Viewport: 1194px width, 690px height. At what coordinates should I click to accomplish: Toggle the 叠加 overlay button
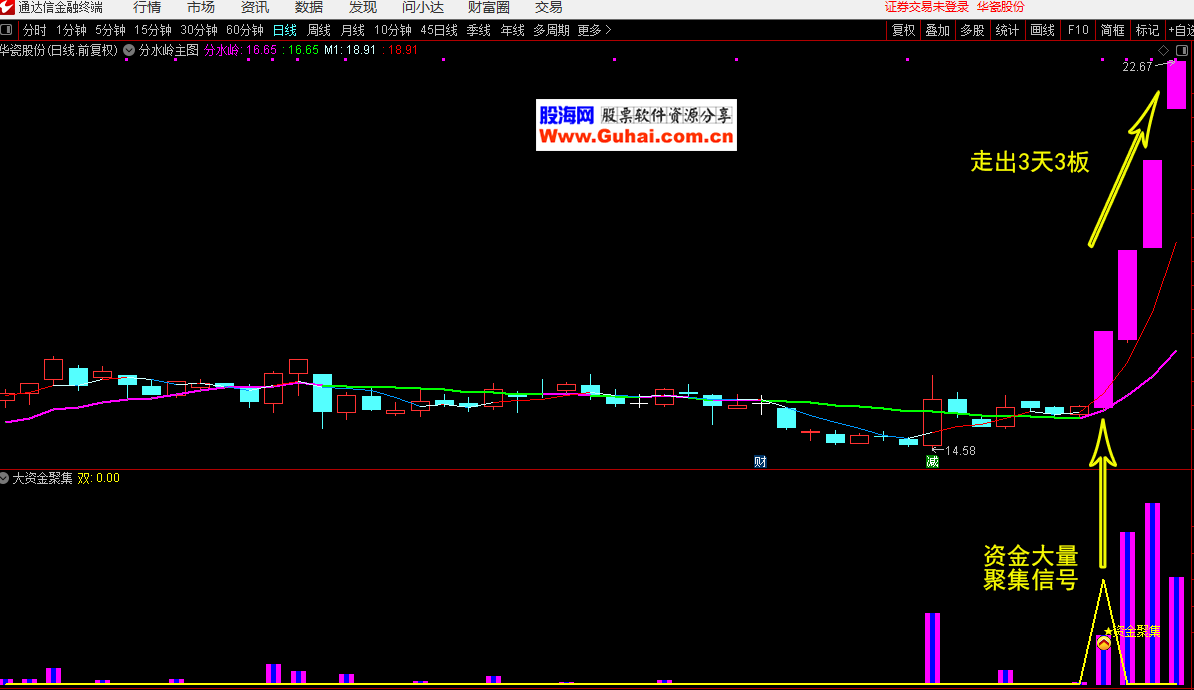(x=937, y=30)
